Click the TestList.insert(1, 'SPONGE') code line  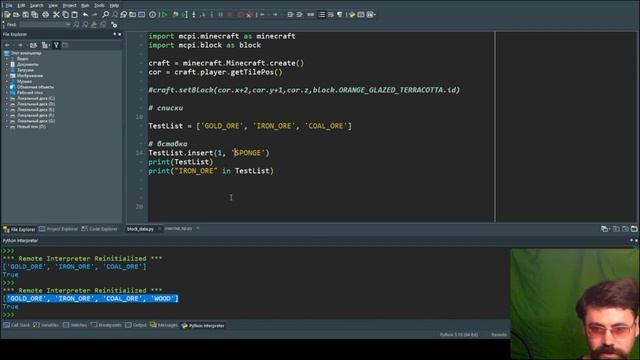[209, 153]
